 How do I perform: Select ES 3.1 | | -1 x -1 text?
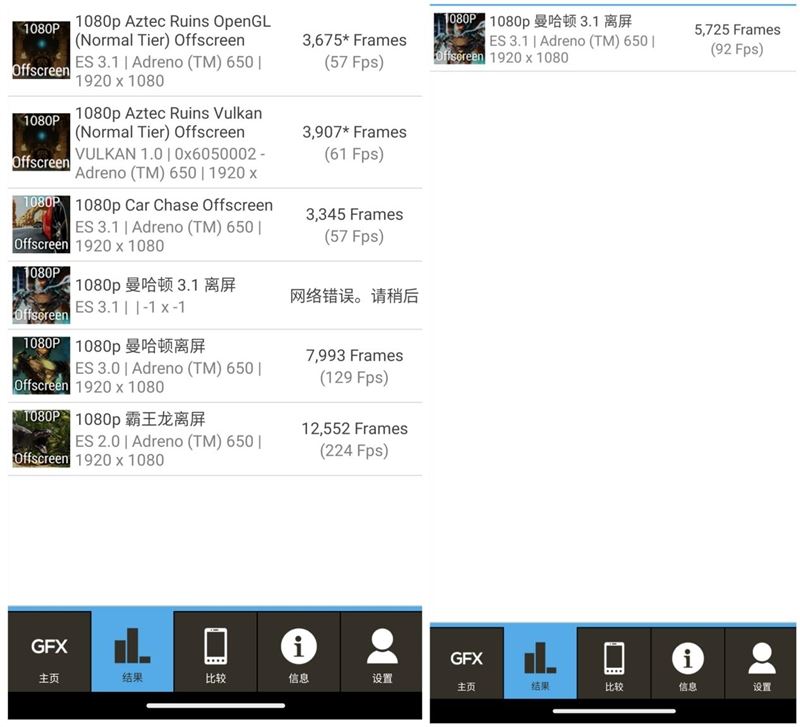click(130, 307)
